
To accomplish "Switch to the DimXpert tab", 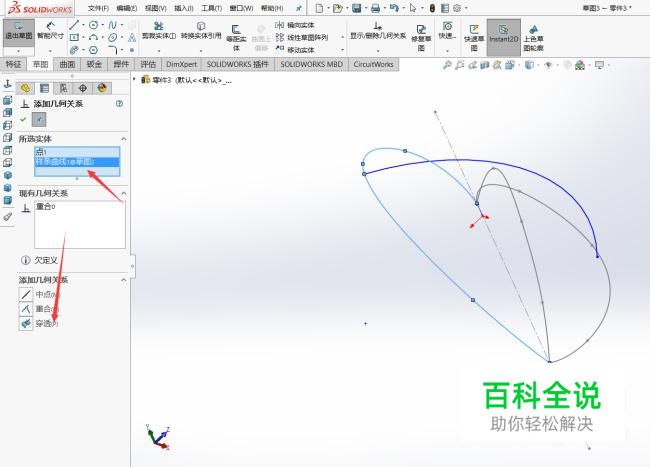I will tap(182, 64).
